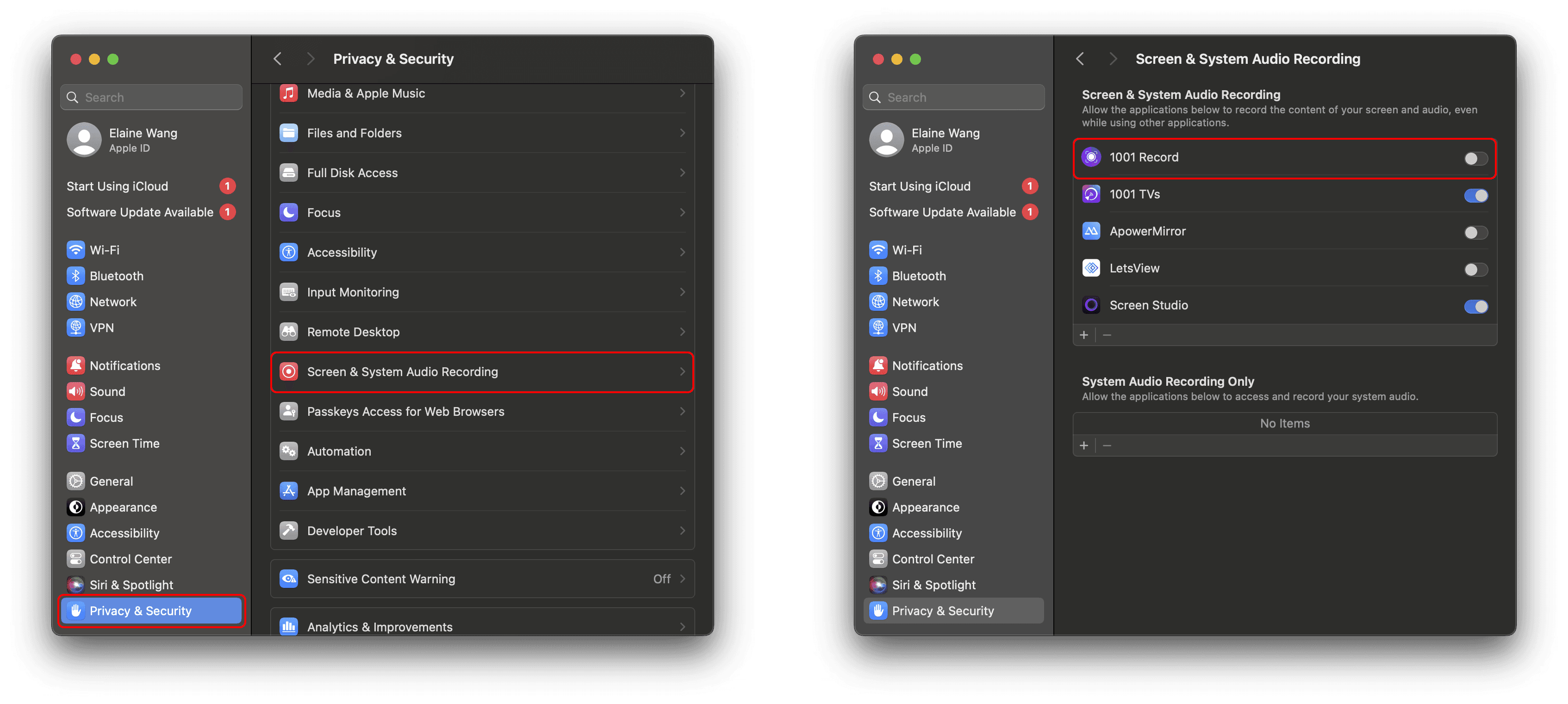Open Files and Folders row chevron
1568x704 pixels.
[682, 133]
